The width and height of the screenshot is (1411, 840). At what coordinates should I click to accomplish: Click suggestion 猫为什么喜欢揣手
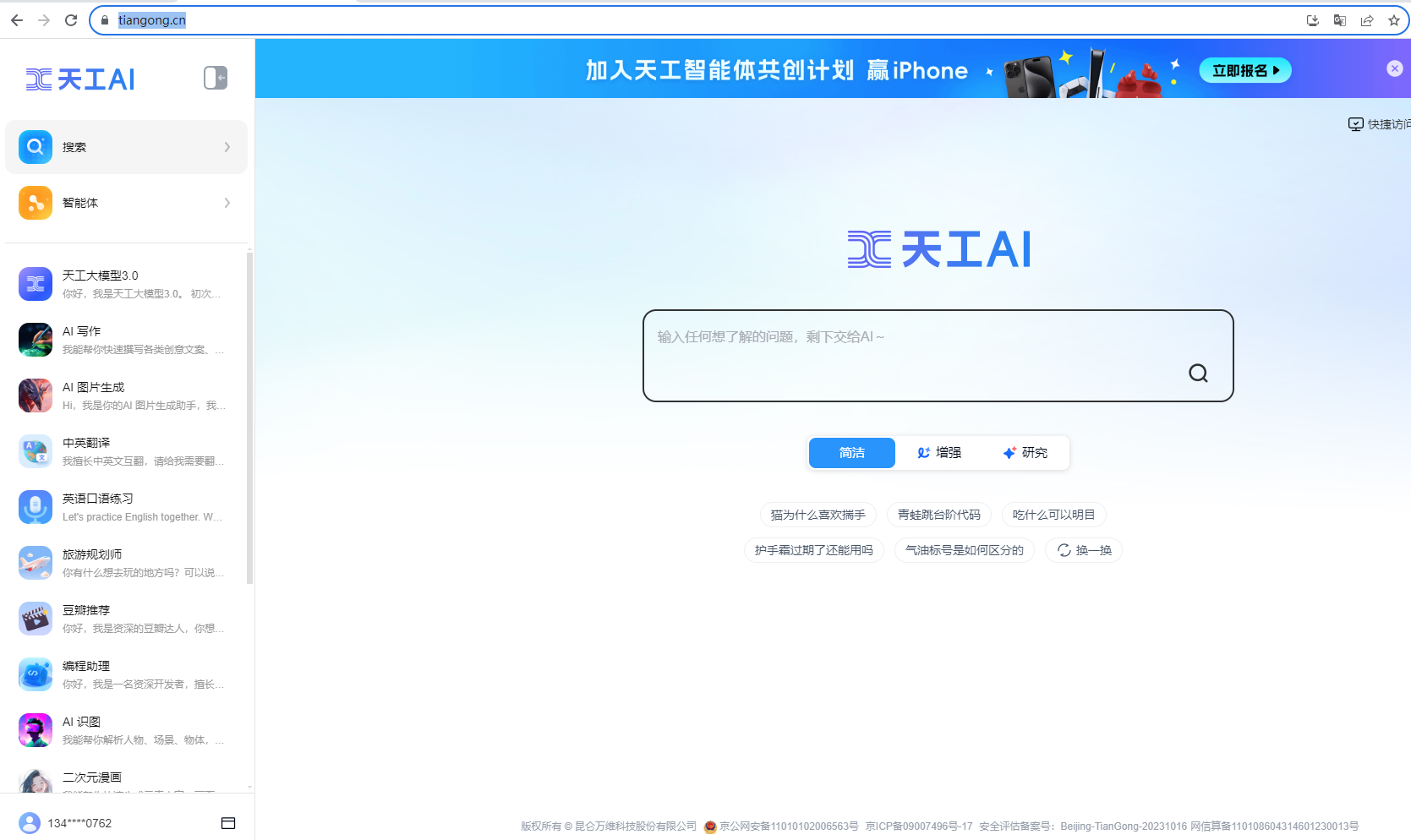coord(818,515)
